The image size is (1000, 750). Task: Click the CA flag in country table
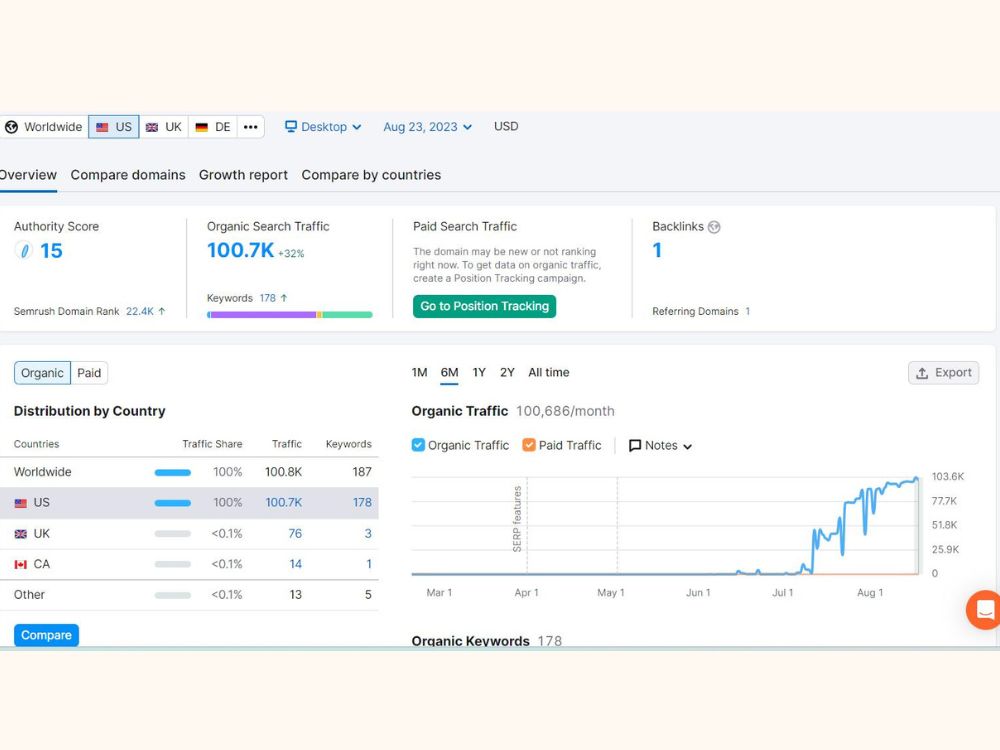[x=20, y=564]
